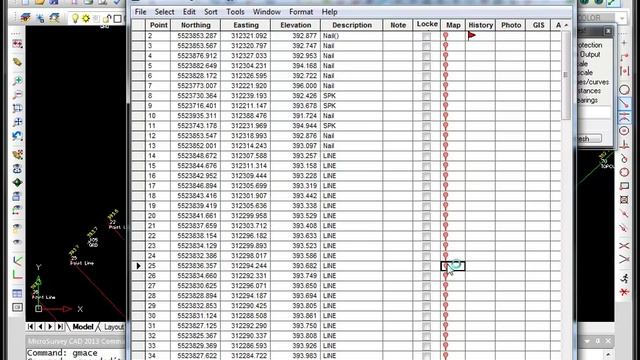Open the Sort menu
640x360 pixels.
click(x=211, y=12)
